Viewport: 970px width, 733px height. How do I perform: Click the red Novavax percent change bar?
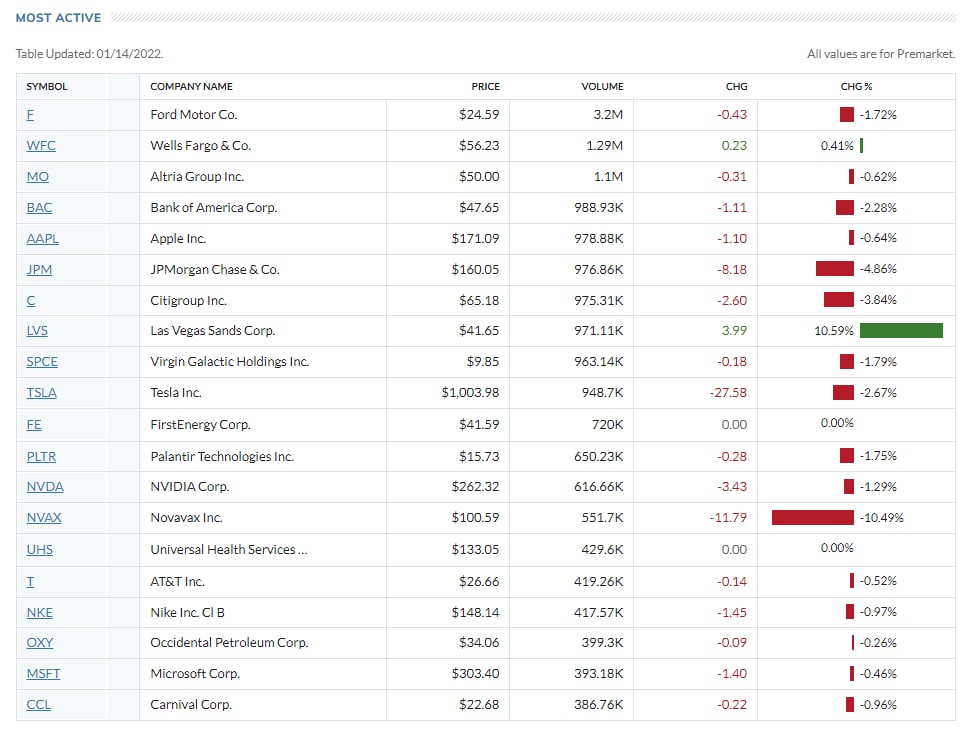pyautogui.click(x=812, y=517)
